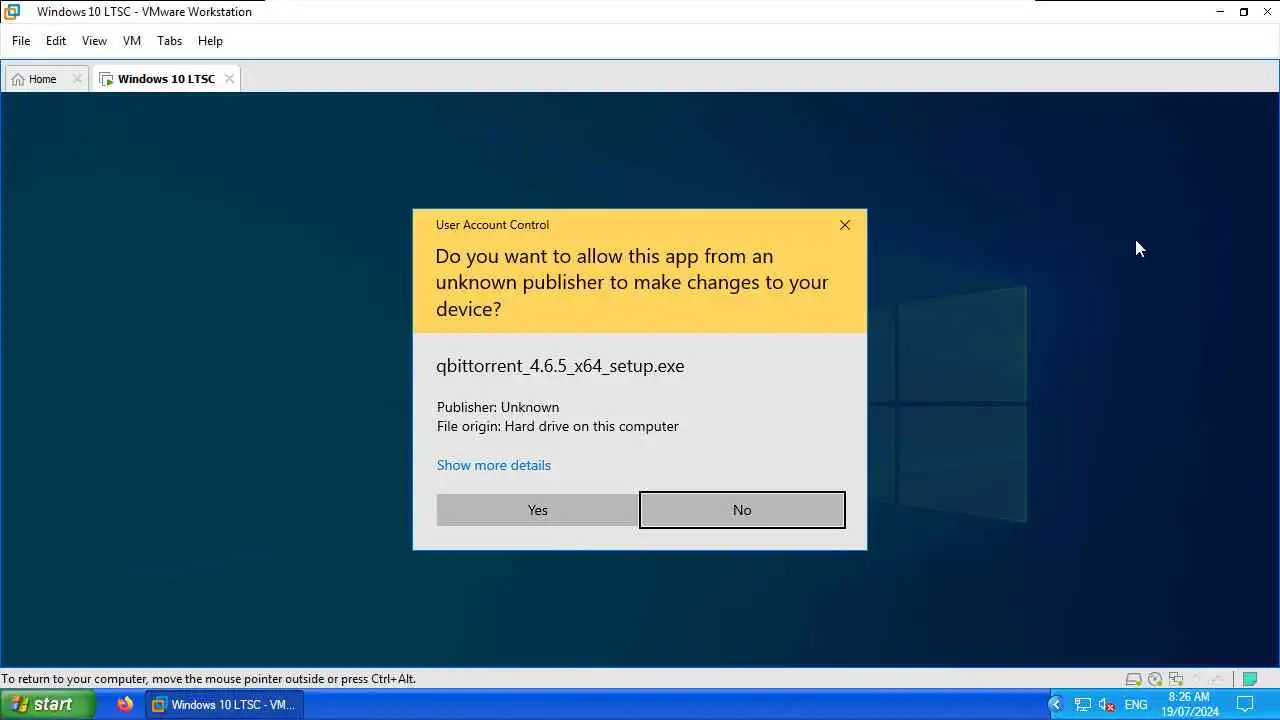Maximize the VMware Workstation window
Image resolution: width=1280 pixels, height=720 pixels.
(1244, 12)
